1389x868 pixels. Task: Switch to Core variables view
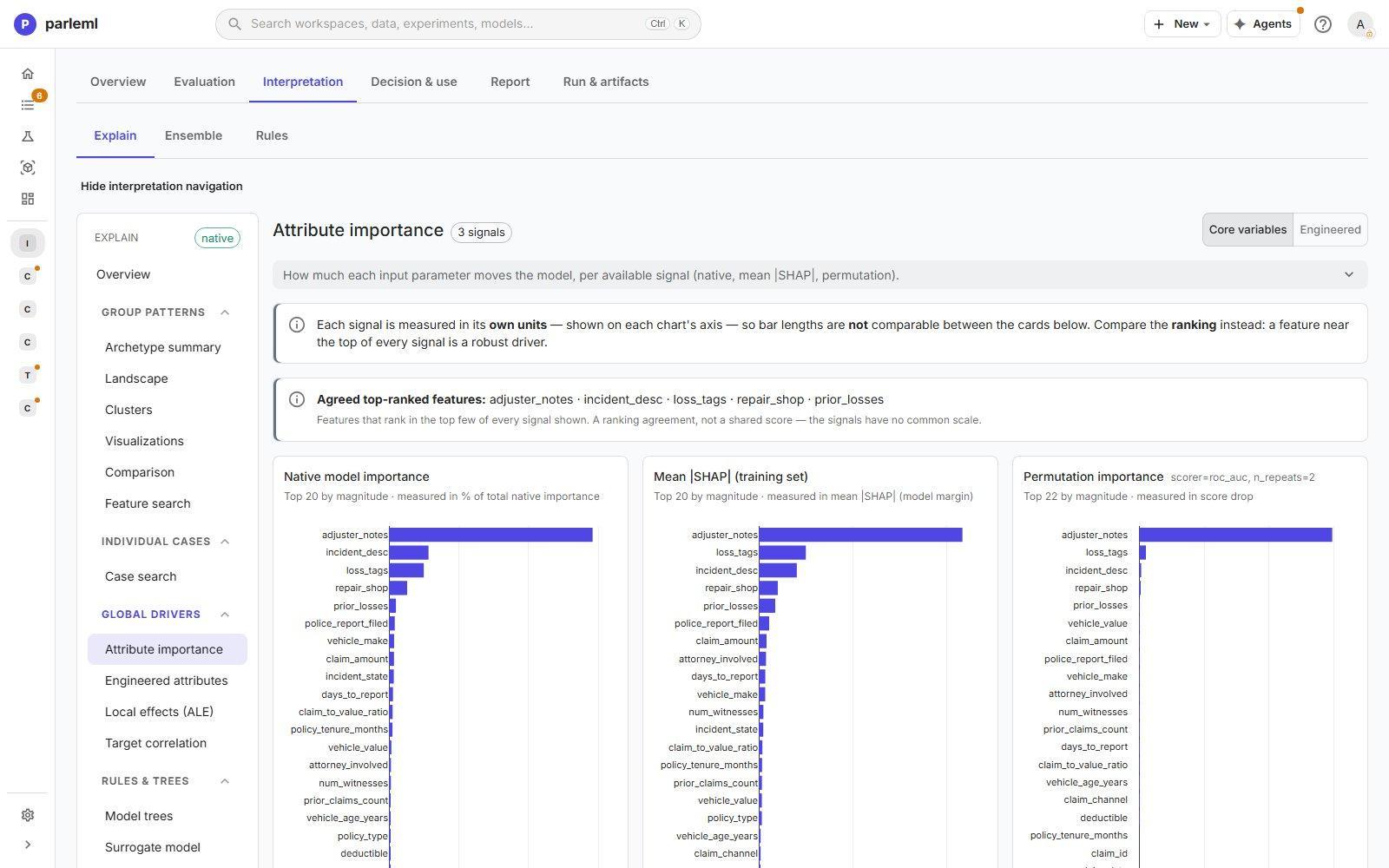tap(1247, 230)
